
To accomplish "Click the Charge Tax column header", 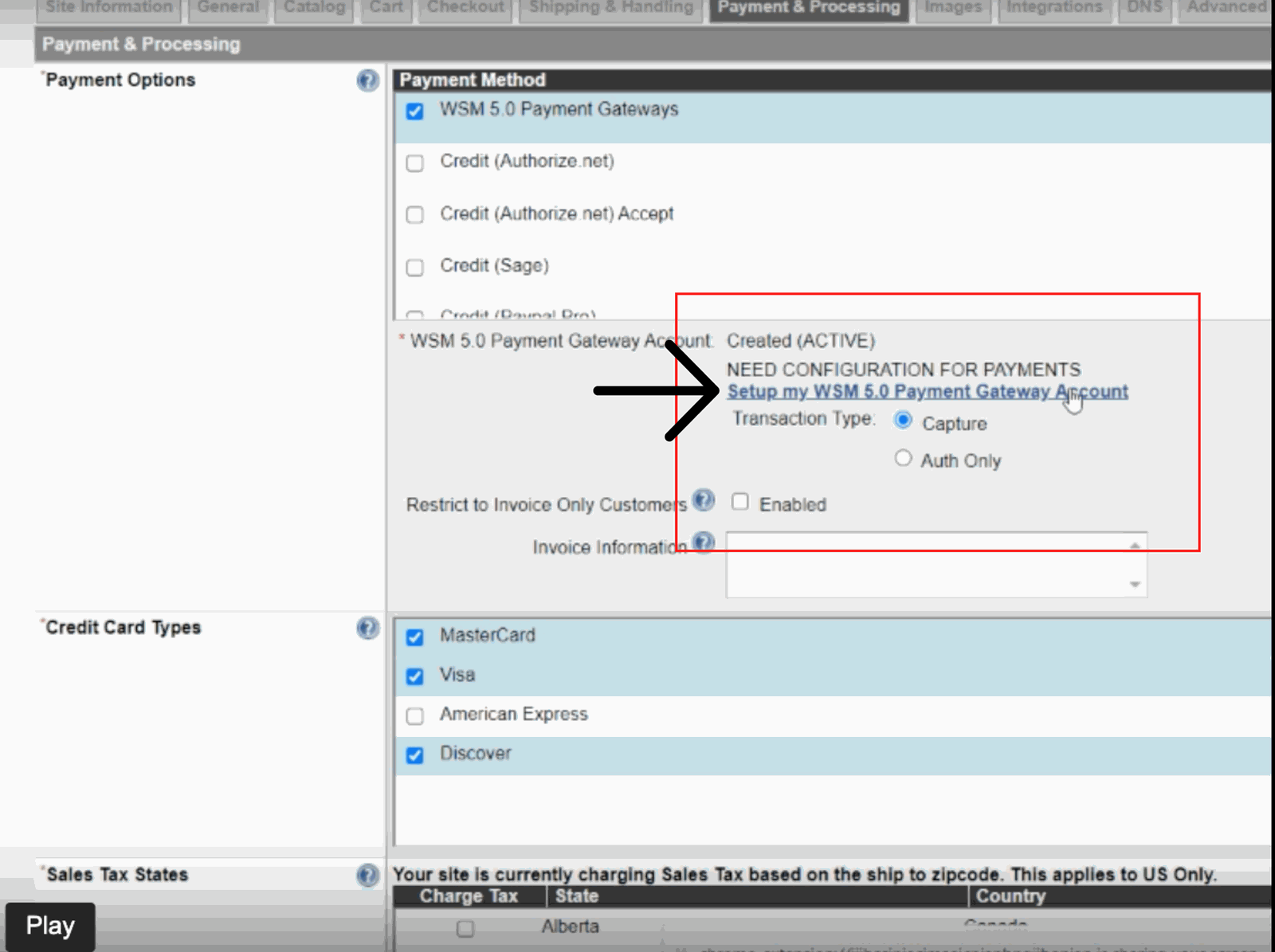I will [469, 897].
